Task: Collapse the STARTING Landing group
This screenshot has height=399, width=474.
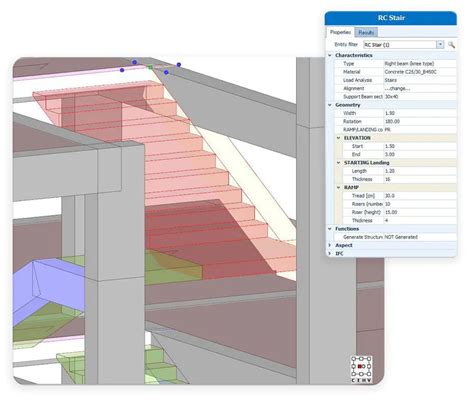Action: click(339, 163)
